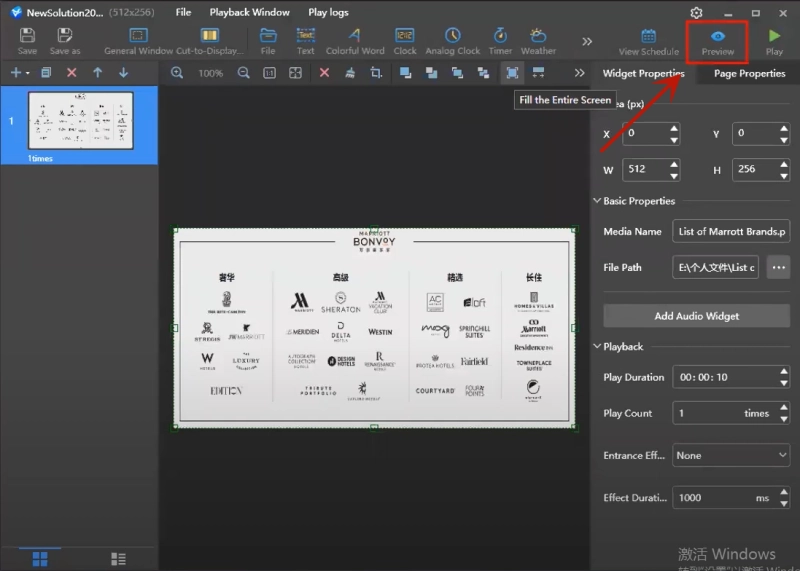Click the Fill the Entire Screen icon
The height and width of the screenshot is (571, 800).
point(512,73)
